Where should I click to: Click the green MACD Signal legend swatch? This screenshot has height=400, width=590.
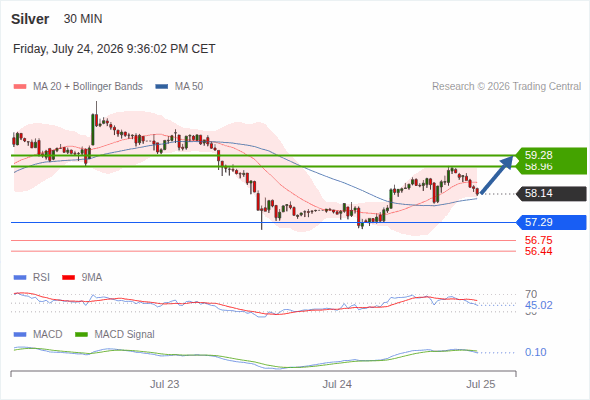pyautogui.click(x=81, y=335)
